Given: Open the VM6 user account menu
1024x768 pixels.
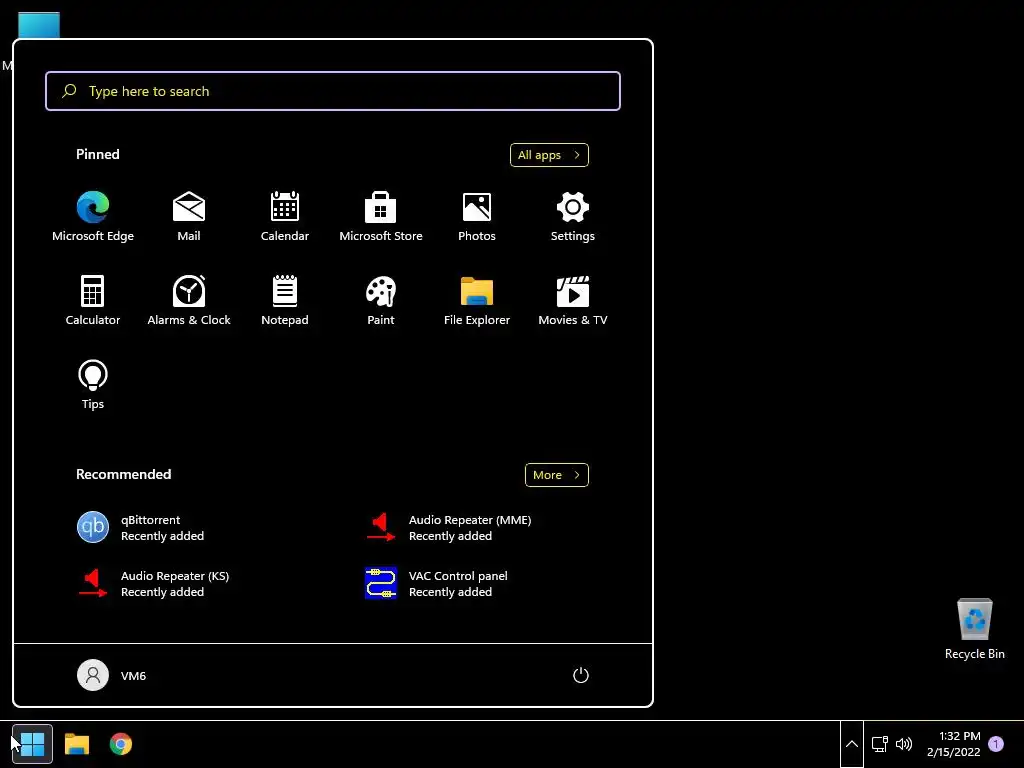Looking at the screenshot, I should tap(112, 675).
